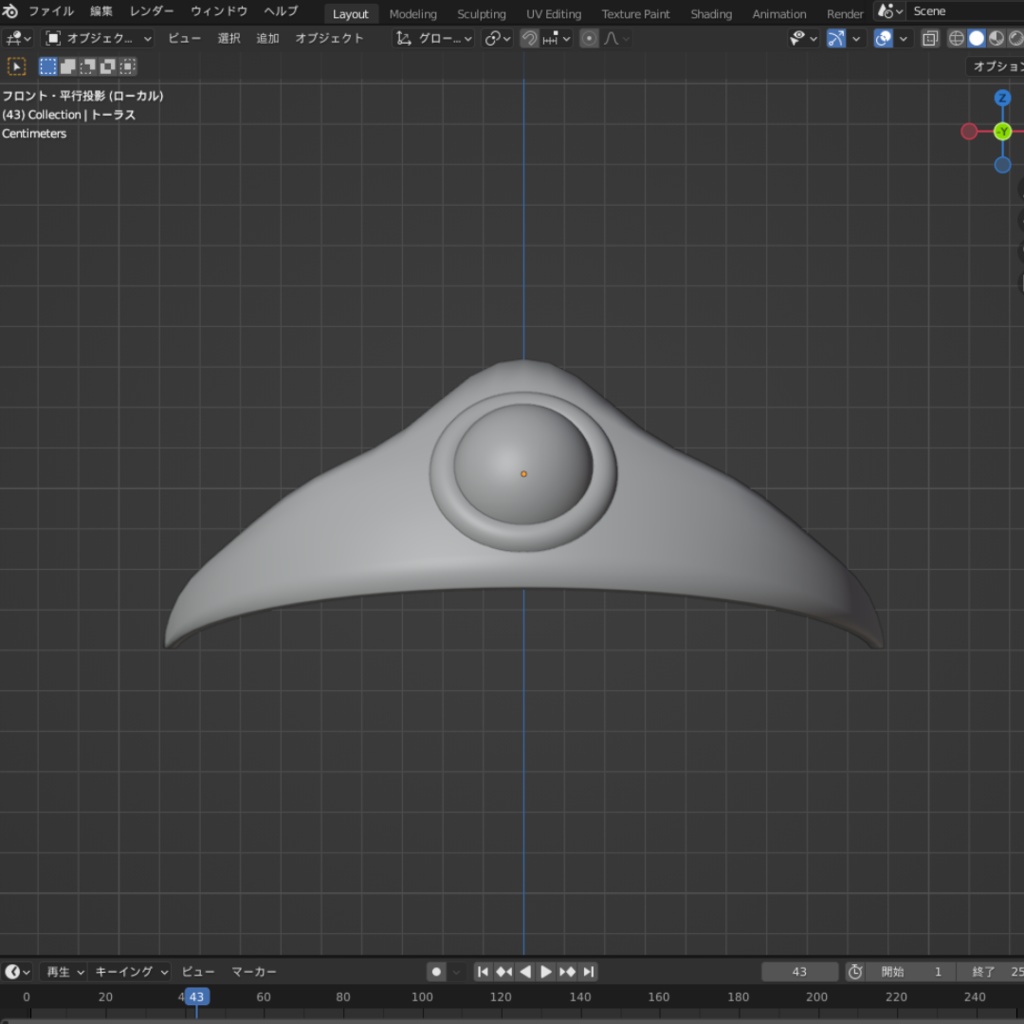Open the editor type selector icon

tap(17, 38)
